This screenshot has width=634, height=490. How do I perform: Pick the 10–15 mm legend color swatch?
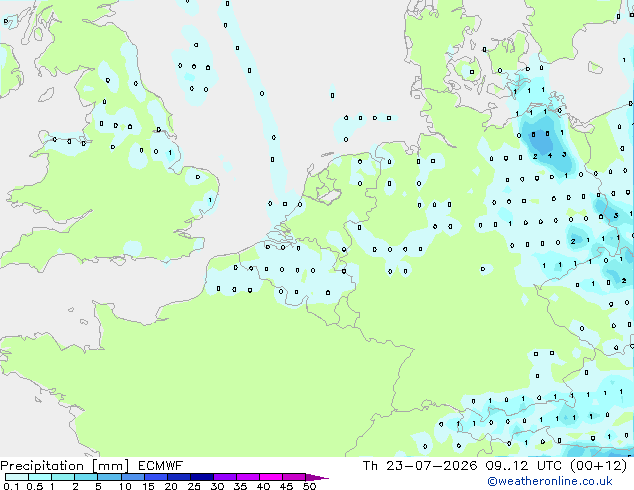click(133, 477)
